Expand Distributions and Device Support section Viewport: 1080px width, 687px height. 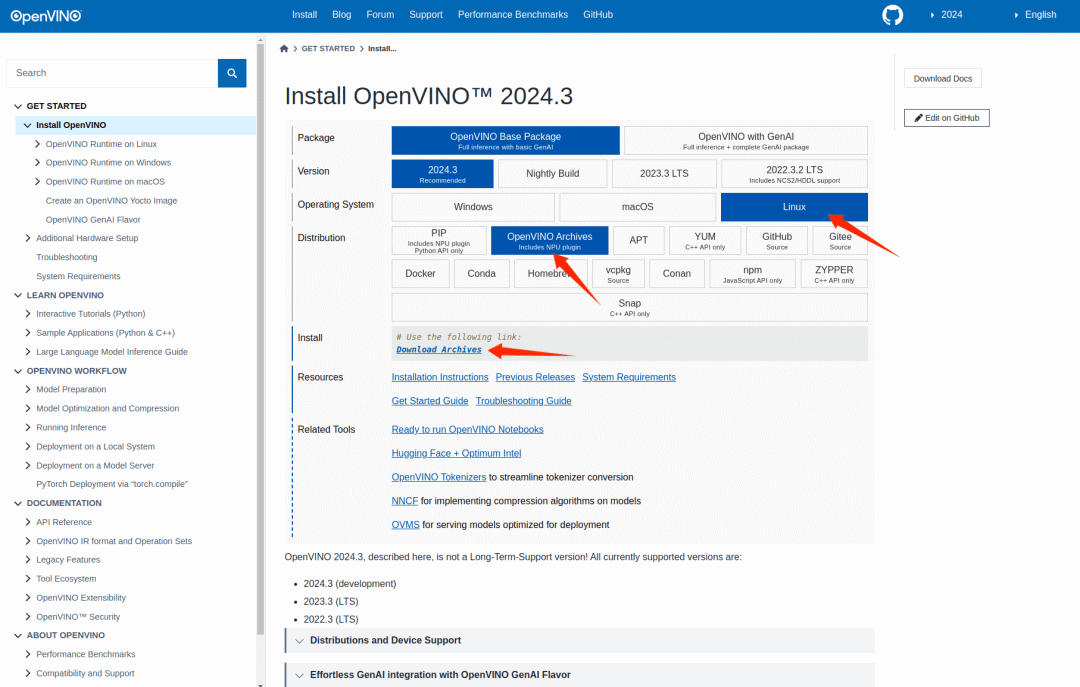[x=580, y=640]
